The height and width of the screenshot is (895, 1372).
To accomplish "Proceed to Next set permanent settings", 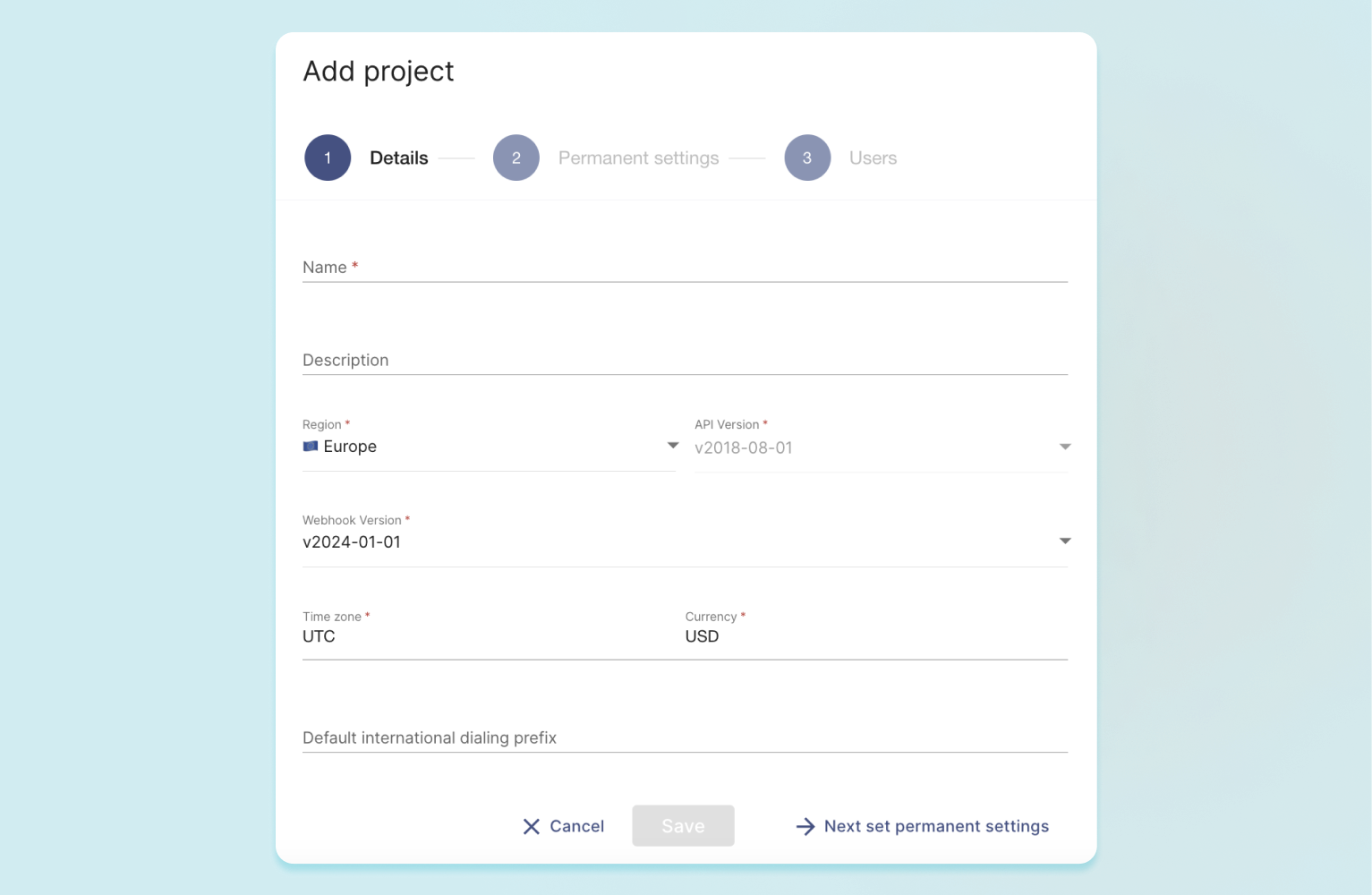I will point(935,827).
